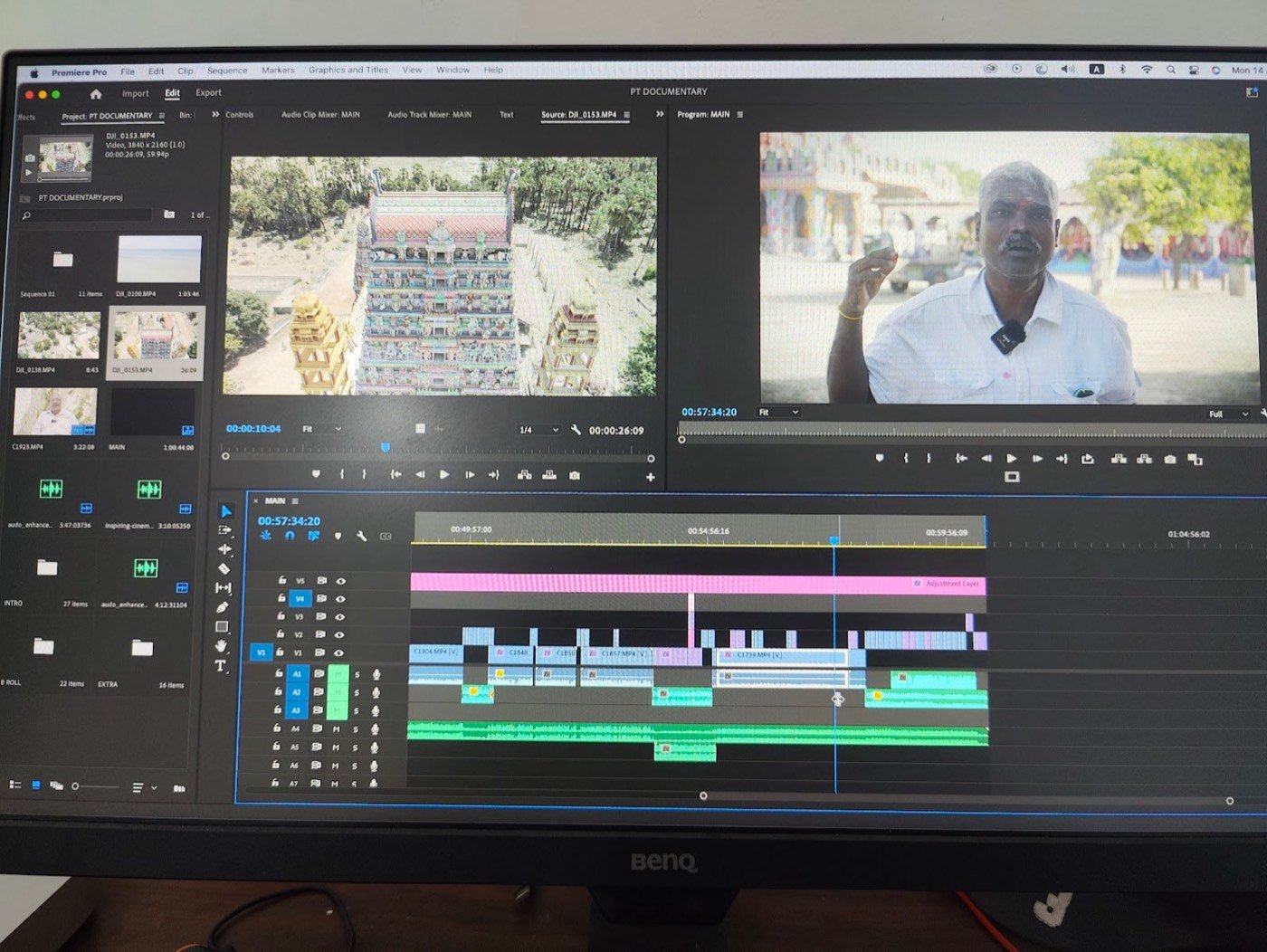Screen dimensions: 1267x952
Task: Play the Source monitor clip
Action: point(444,474)
